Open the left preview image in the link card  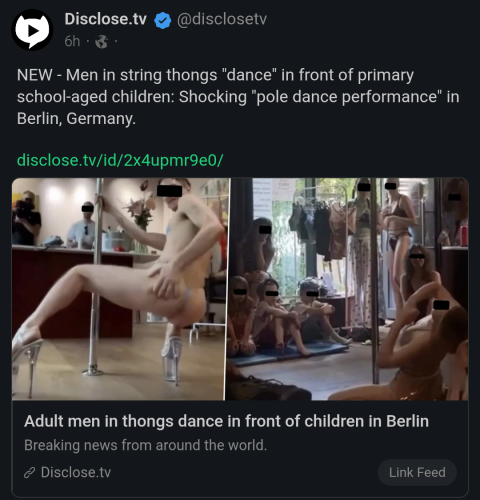pyautogui.click(x=118, y=289)
